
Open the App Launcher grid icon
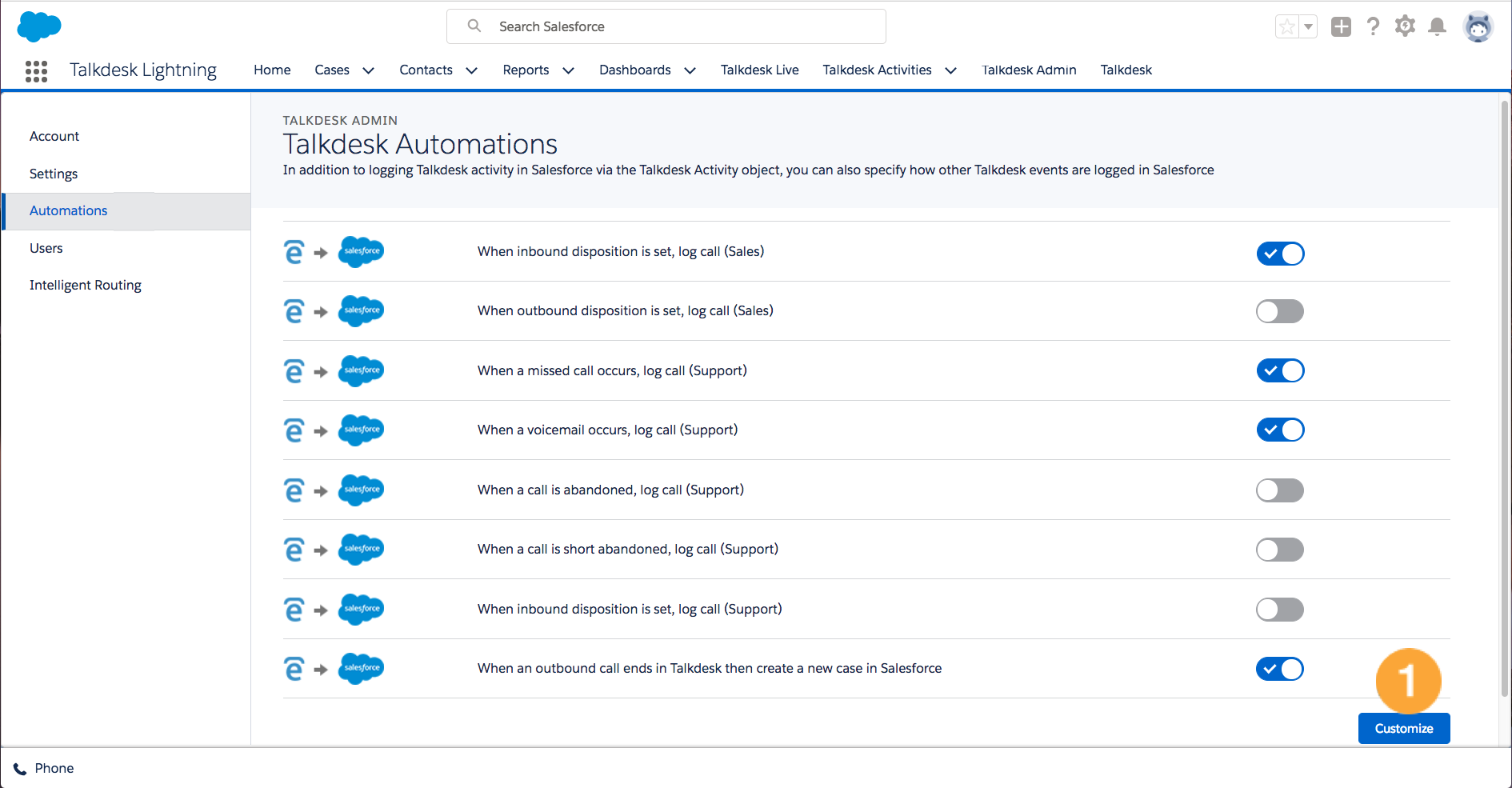click(x=36, y=71)
